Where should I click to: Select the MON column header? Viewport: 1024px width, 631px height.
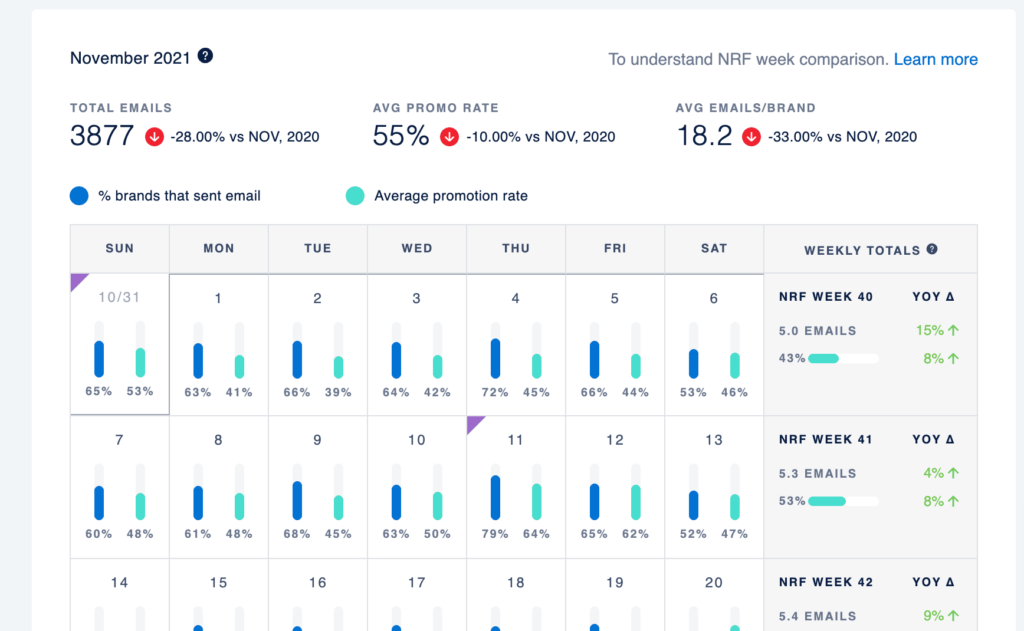click(x=219, y=249)
